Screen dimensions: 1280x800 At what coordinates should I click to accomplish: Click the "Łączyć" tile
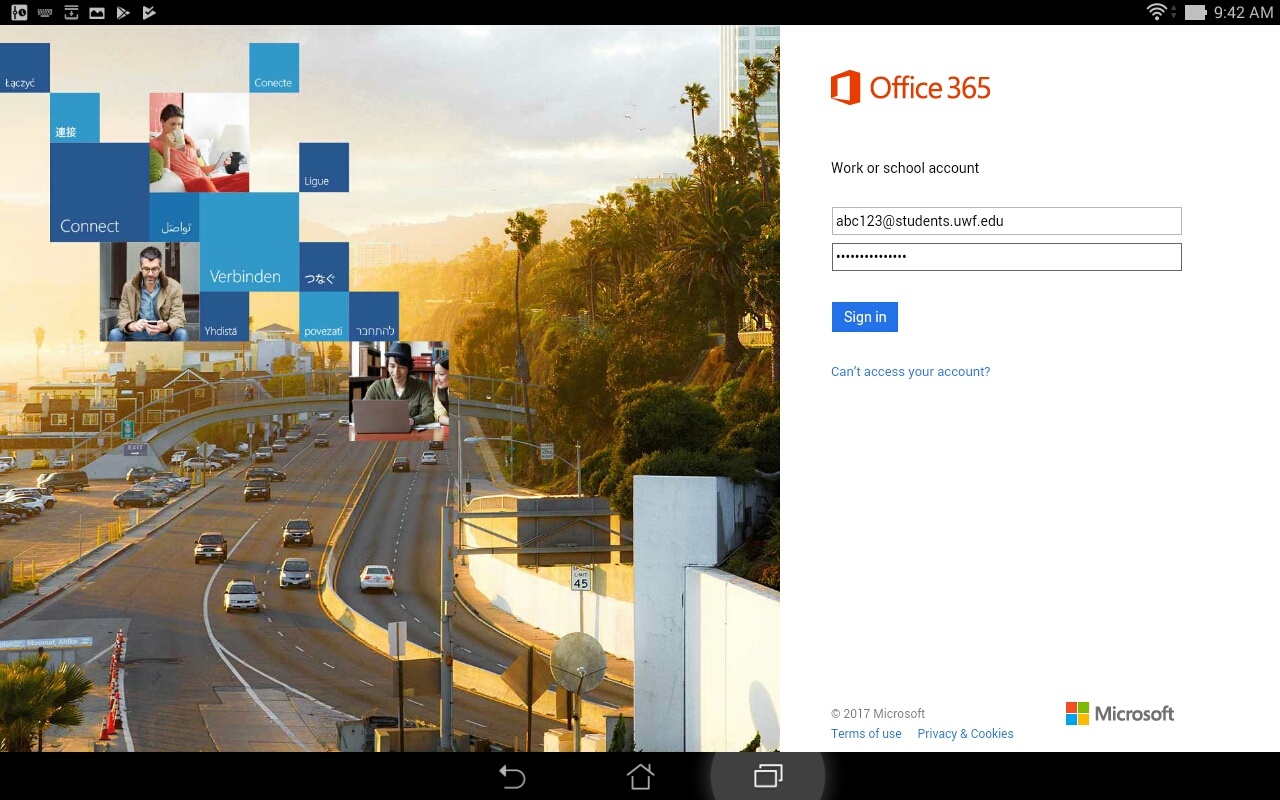[25, 68]
